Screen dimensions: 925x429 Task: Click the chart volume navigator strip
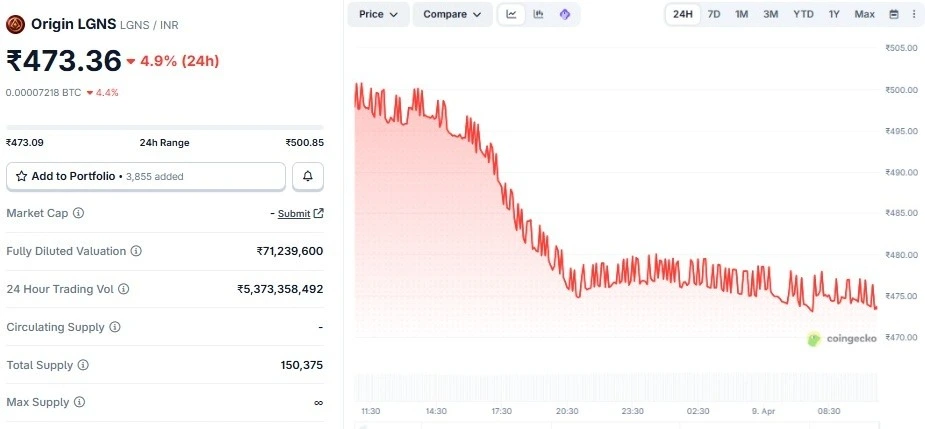[616, 387]
